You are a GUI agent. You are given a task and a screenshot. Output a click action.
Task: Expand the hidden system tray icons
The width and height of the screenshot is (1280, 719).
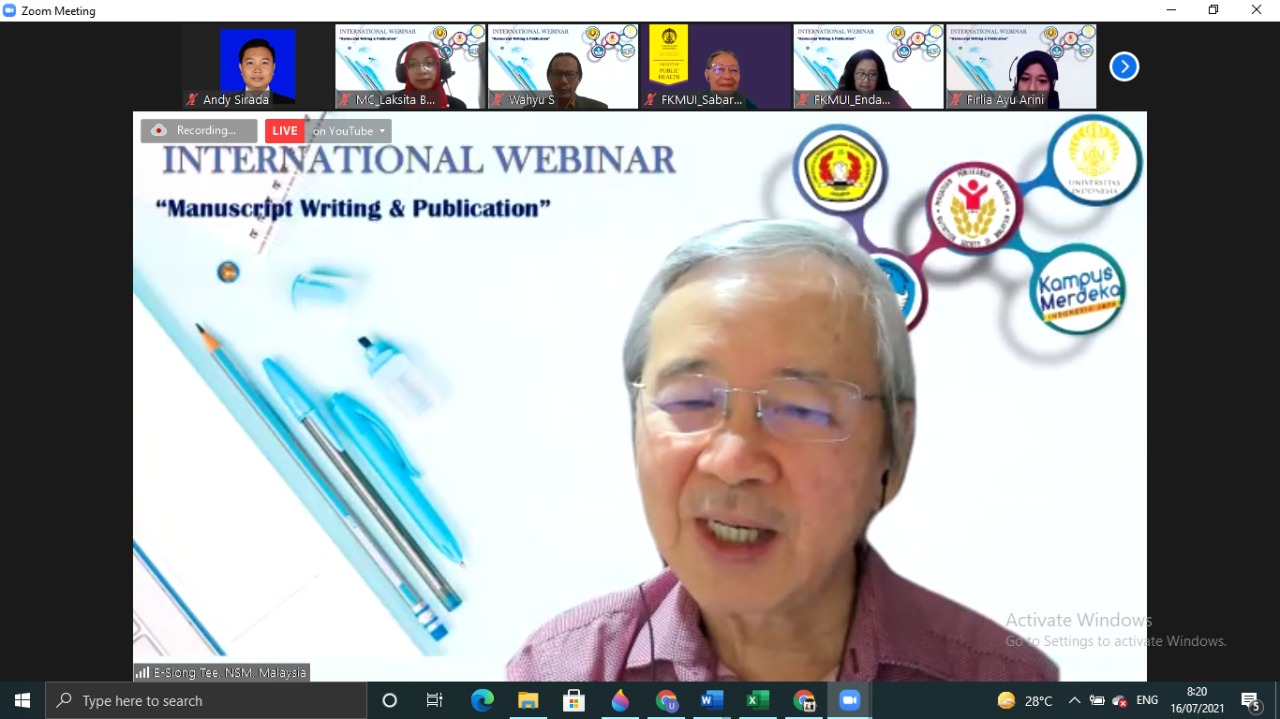pos(1074,700)
